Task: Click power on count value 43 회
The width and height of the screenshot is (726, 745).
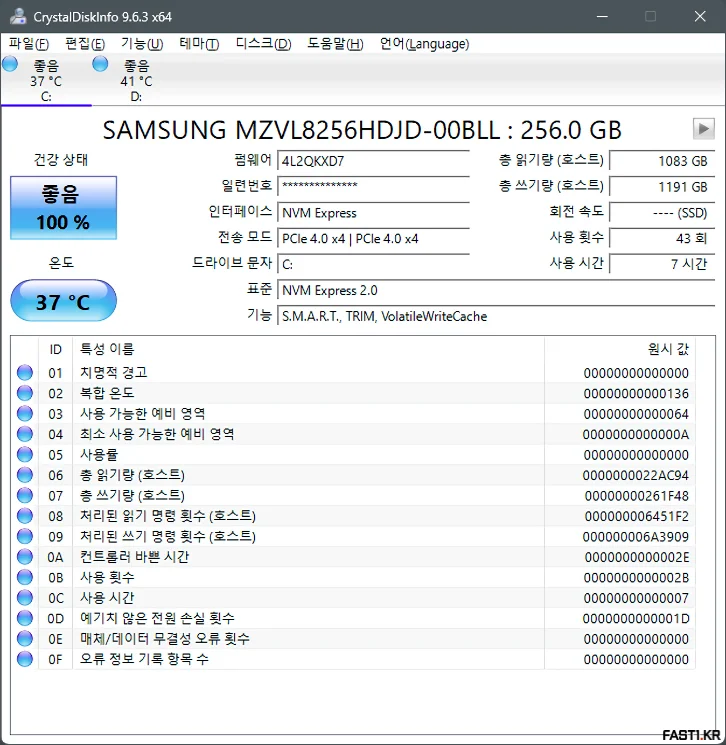Action: (x=662, y=238)
